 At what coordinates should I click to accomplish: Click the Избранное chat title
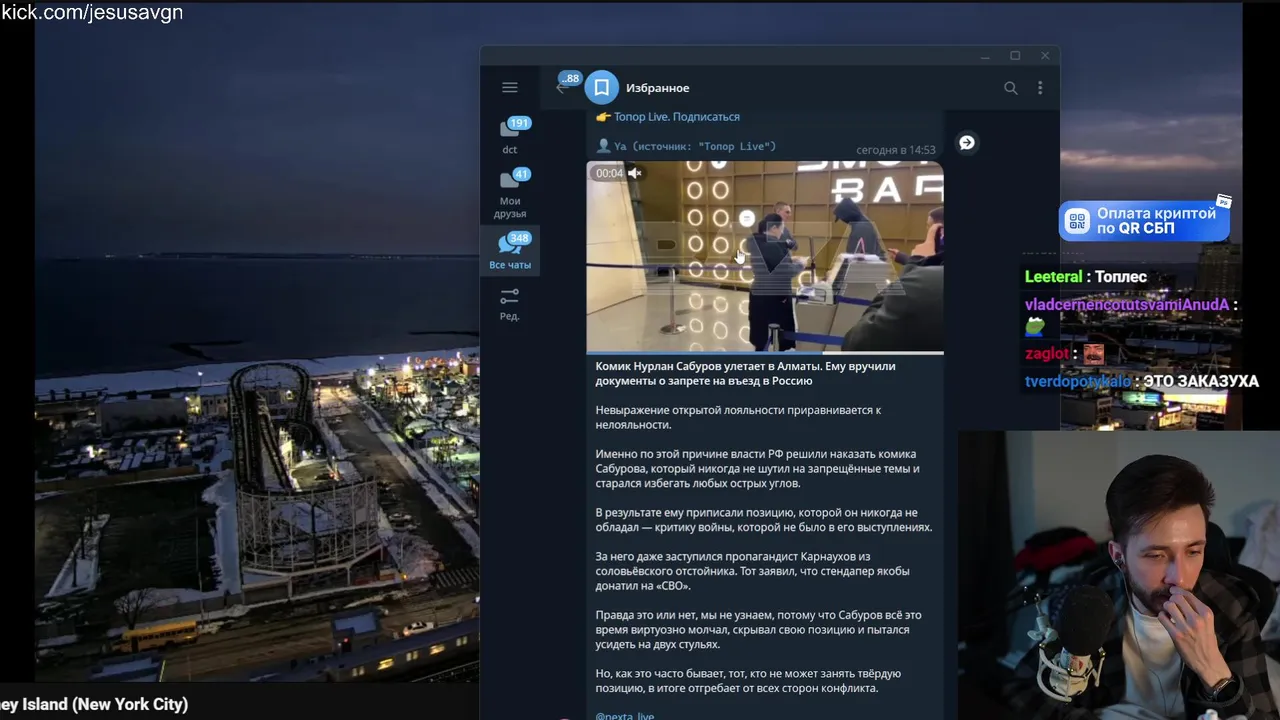click(657, 88)
